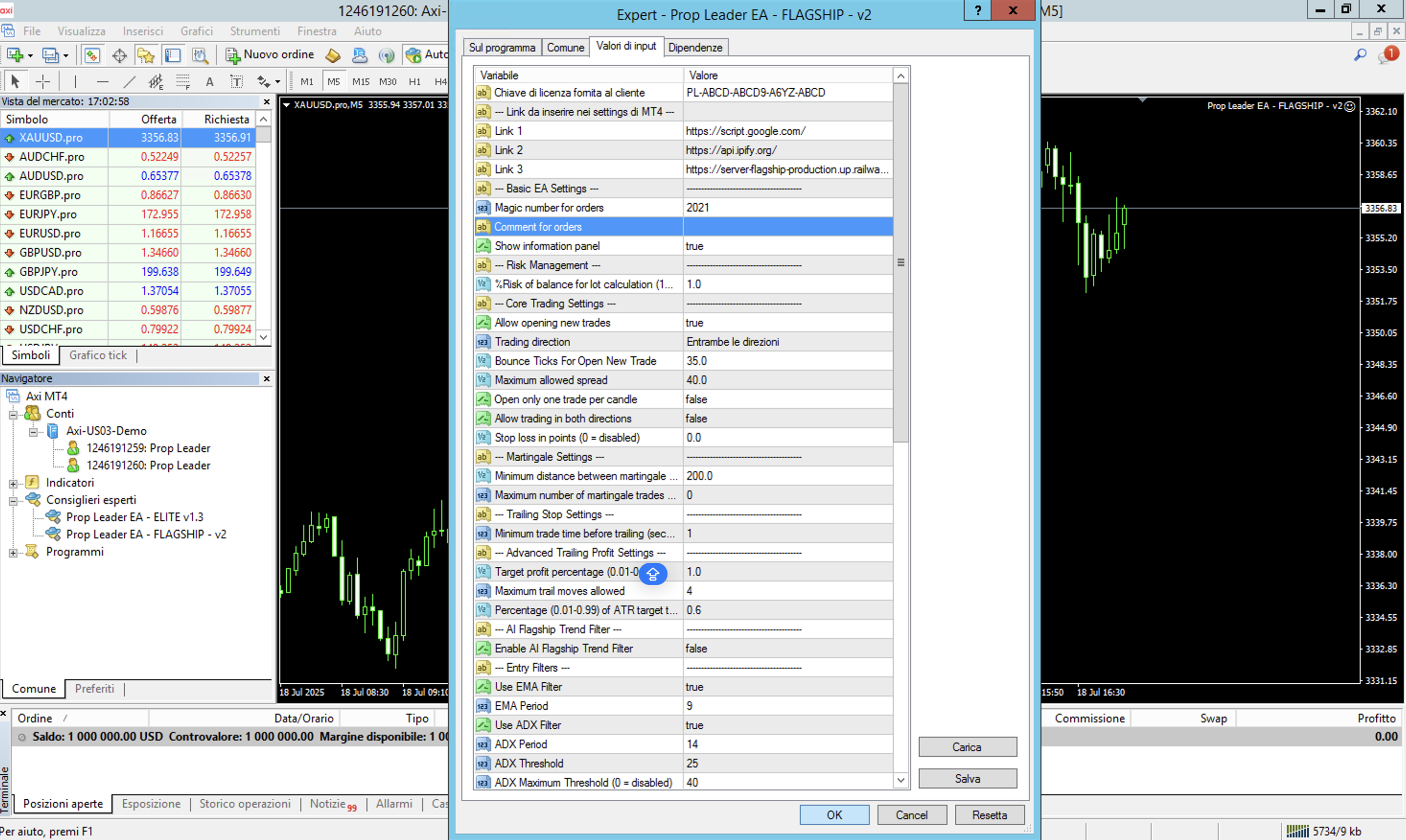Switch chart to M15 timeframe

tap(361, 82)
